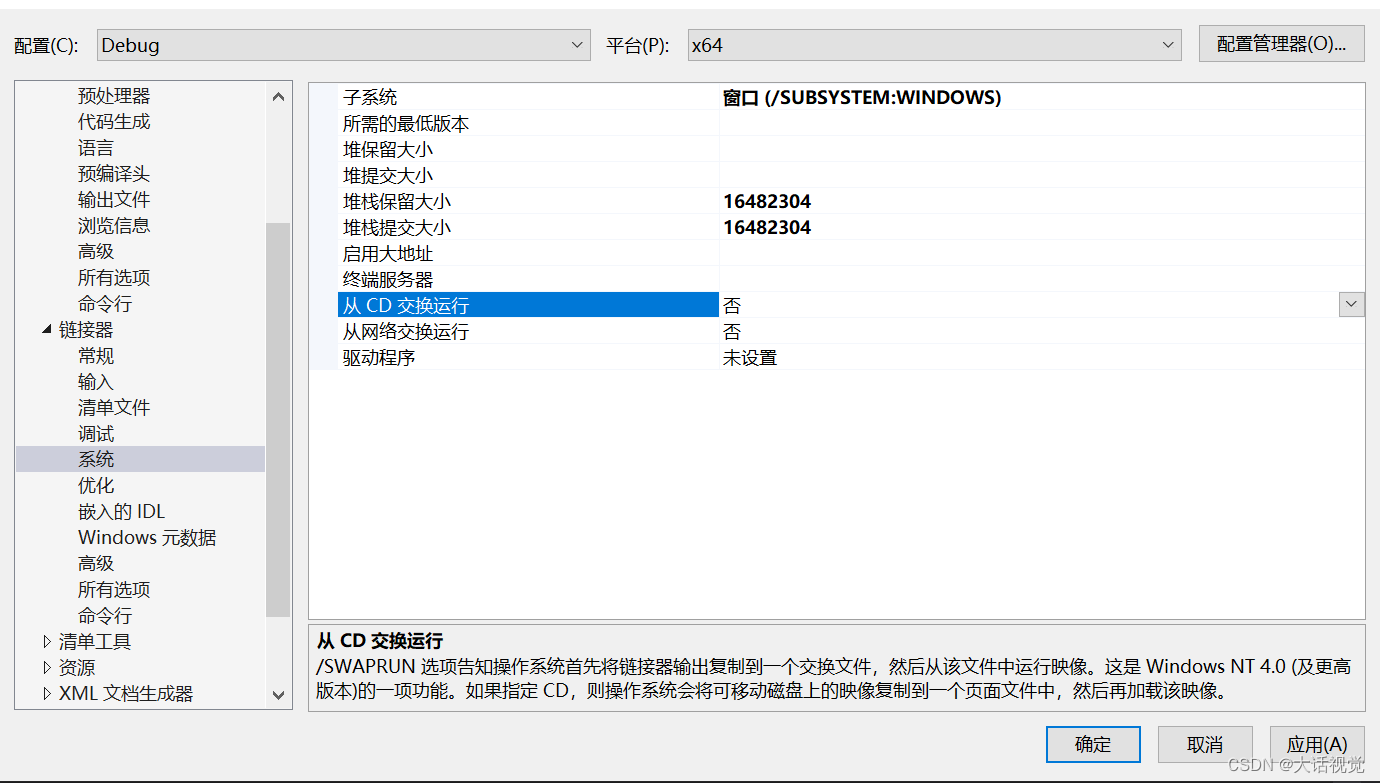Click the 取消 button
The width and height of the screenshot is (1380, 783).
1205,744
